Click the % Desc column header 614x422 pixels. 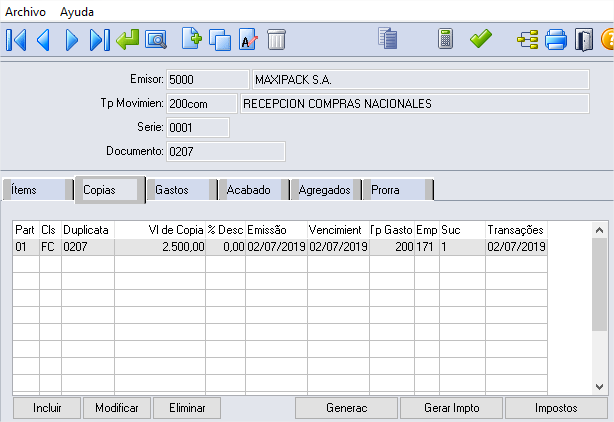tap(225, 230)
